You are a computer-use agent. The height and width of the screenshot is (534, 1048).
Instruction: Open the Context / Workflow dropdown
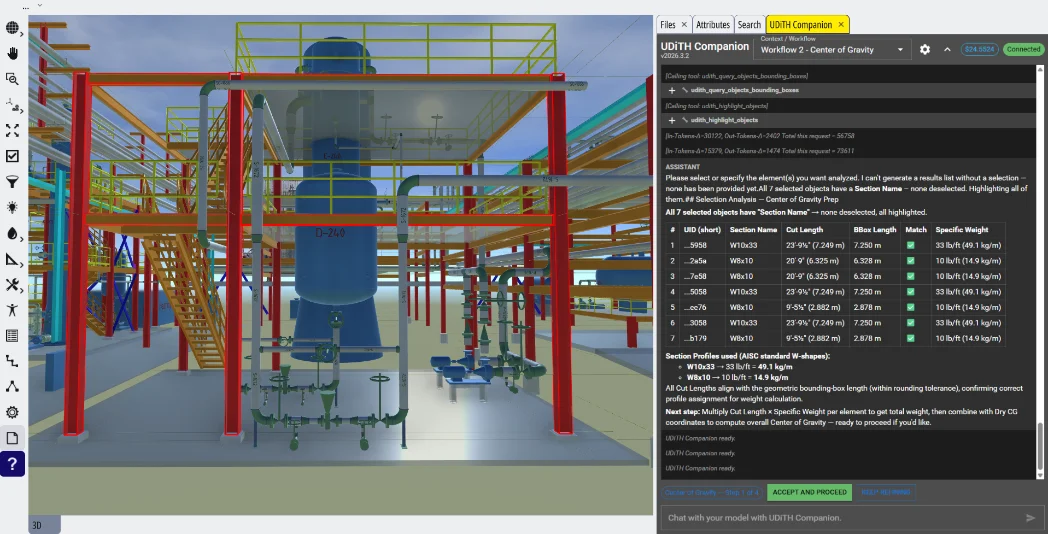831,49
